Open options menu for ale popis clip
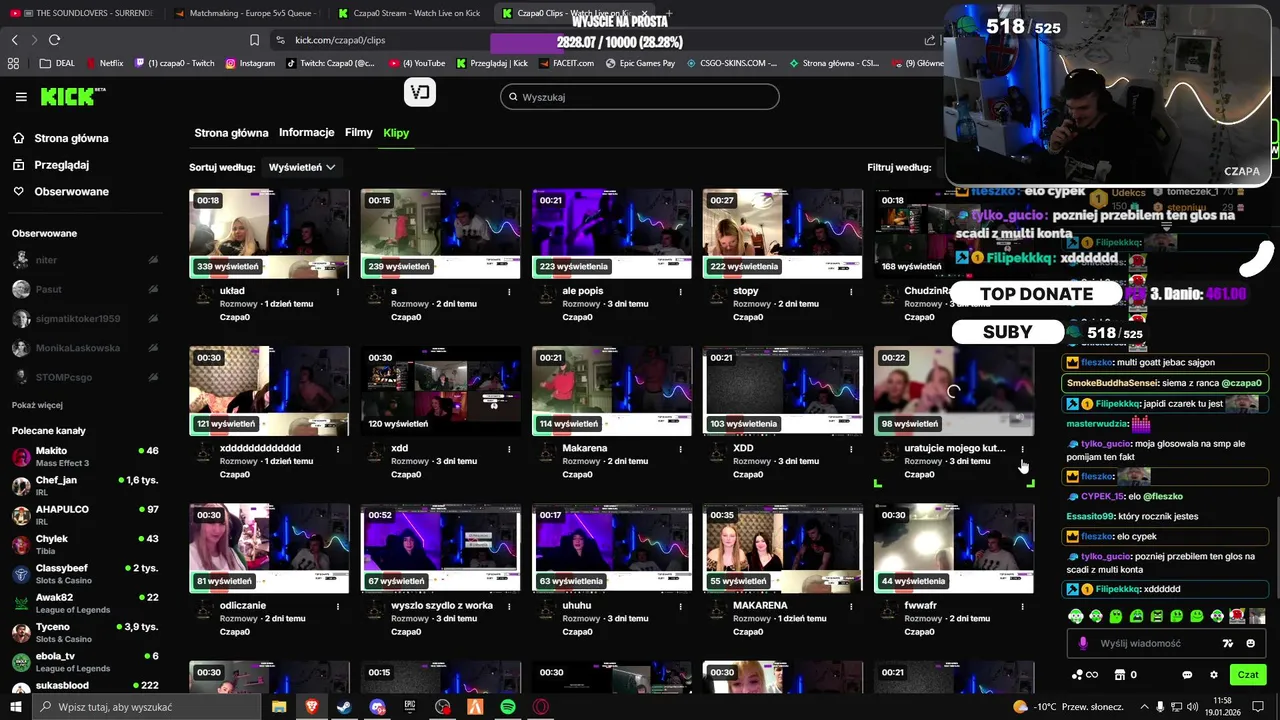 pyautogui.click(x=681, y=292)
